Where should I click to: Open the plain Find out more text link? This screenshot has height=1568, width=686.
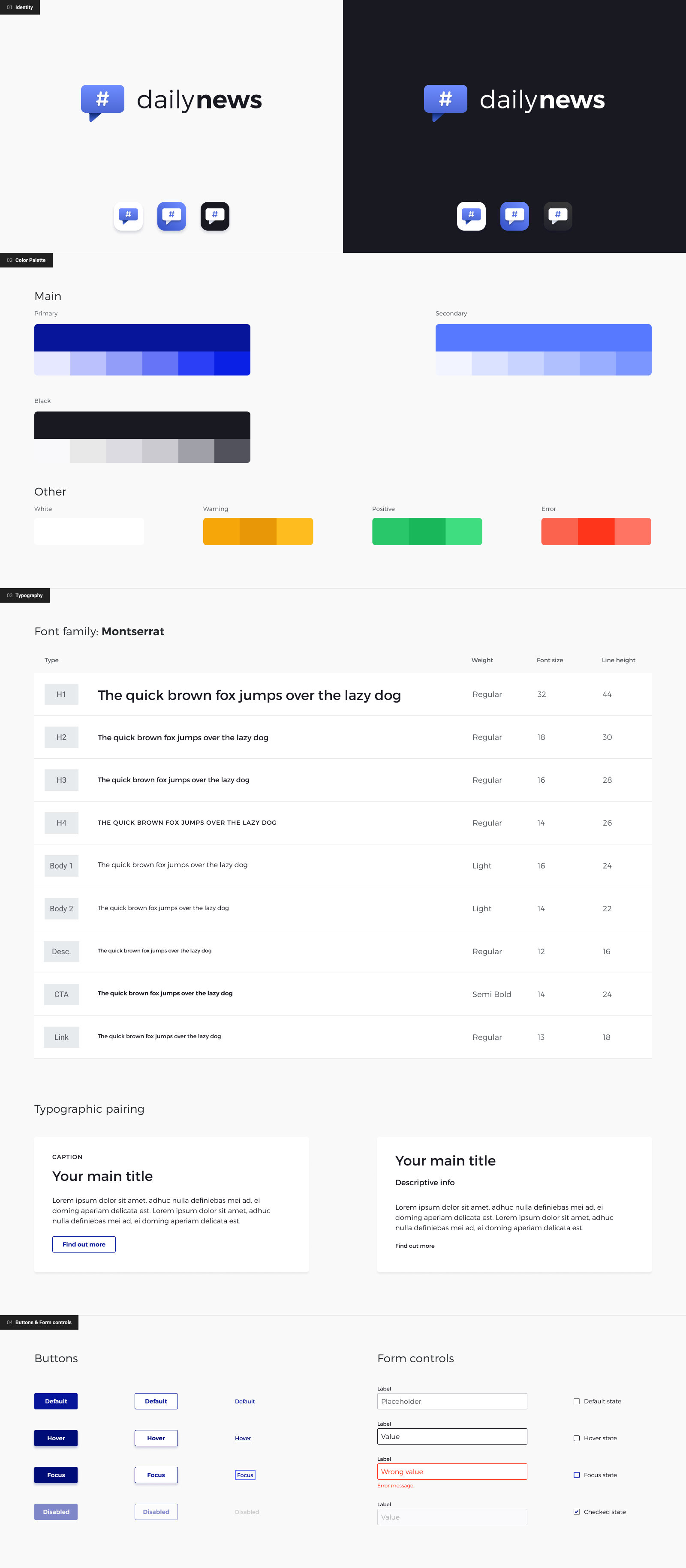[x=415, y=1246]
